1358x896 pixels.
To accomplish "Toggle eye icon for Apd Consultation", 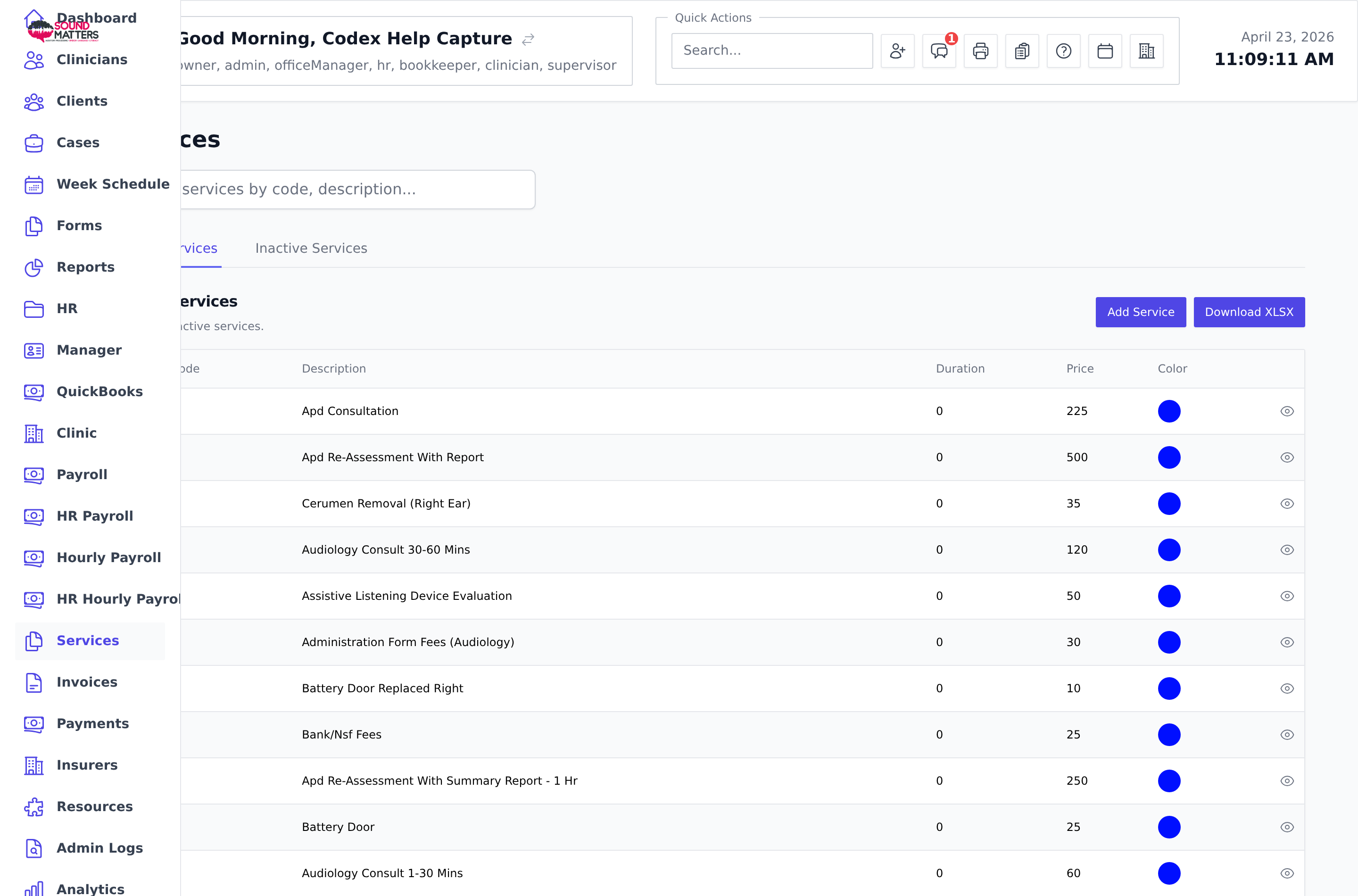I will [1287, 411].
